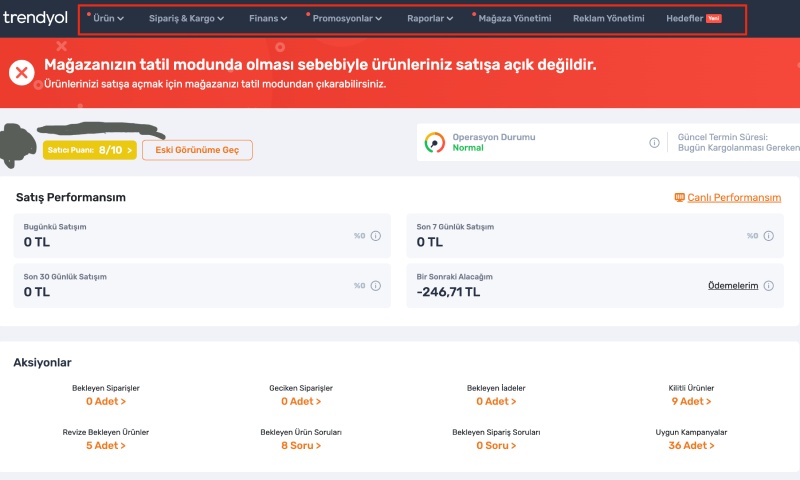Open Bekleyen Ürün Soruları 8 Soru

coord(301,445)
